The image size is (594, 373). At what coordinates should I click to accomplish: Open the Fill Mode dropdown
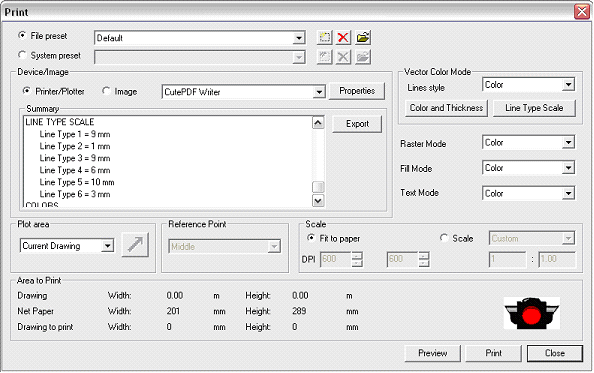click(x=568, y=168)
